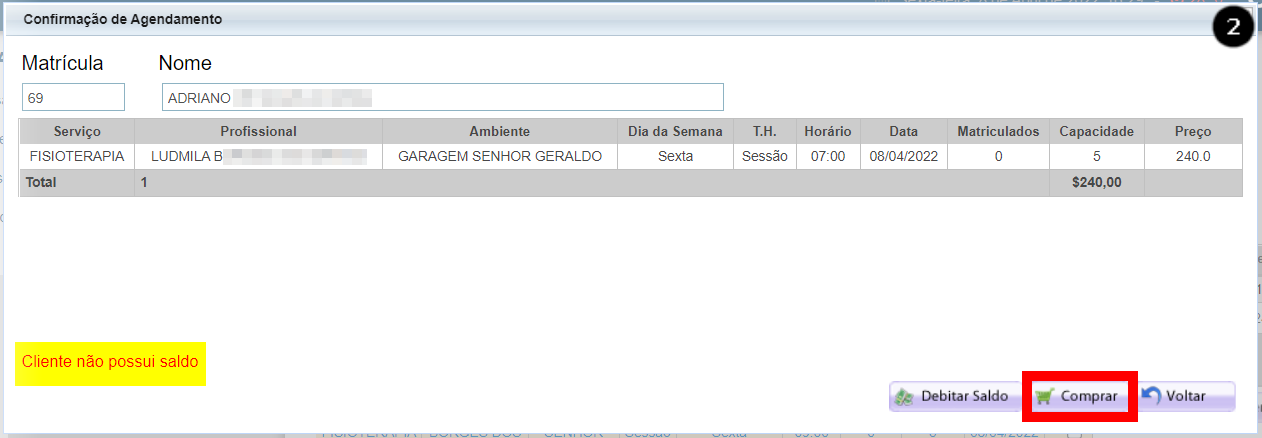Image resolution: width=1262 pixels, height=438 pixels.
Task: Click the GARAGEM SENHOR GERALDO cell
Action: tap(499, 157)
